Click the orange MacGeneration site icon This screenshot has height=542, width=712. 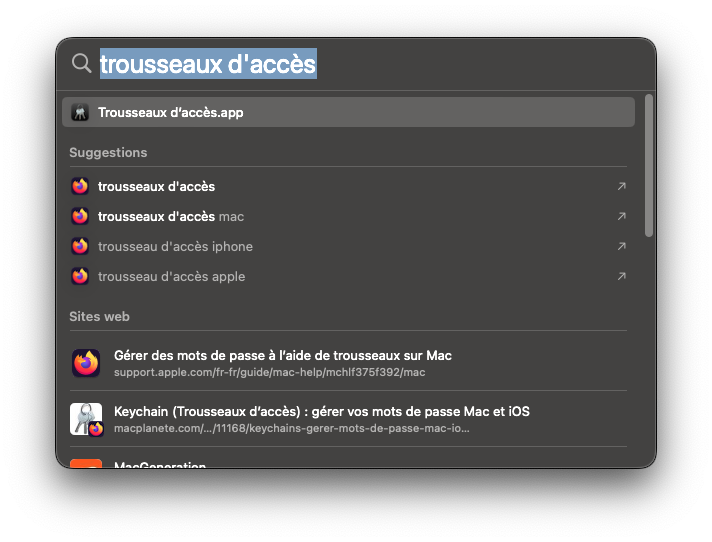coord(86,463)
